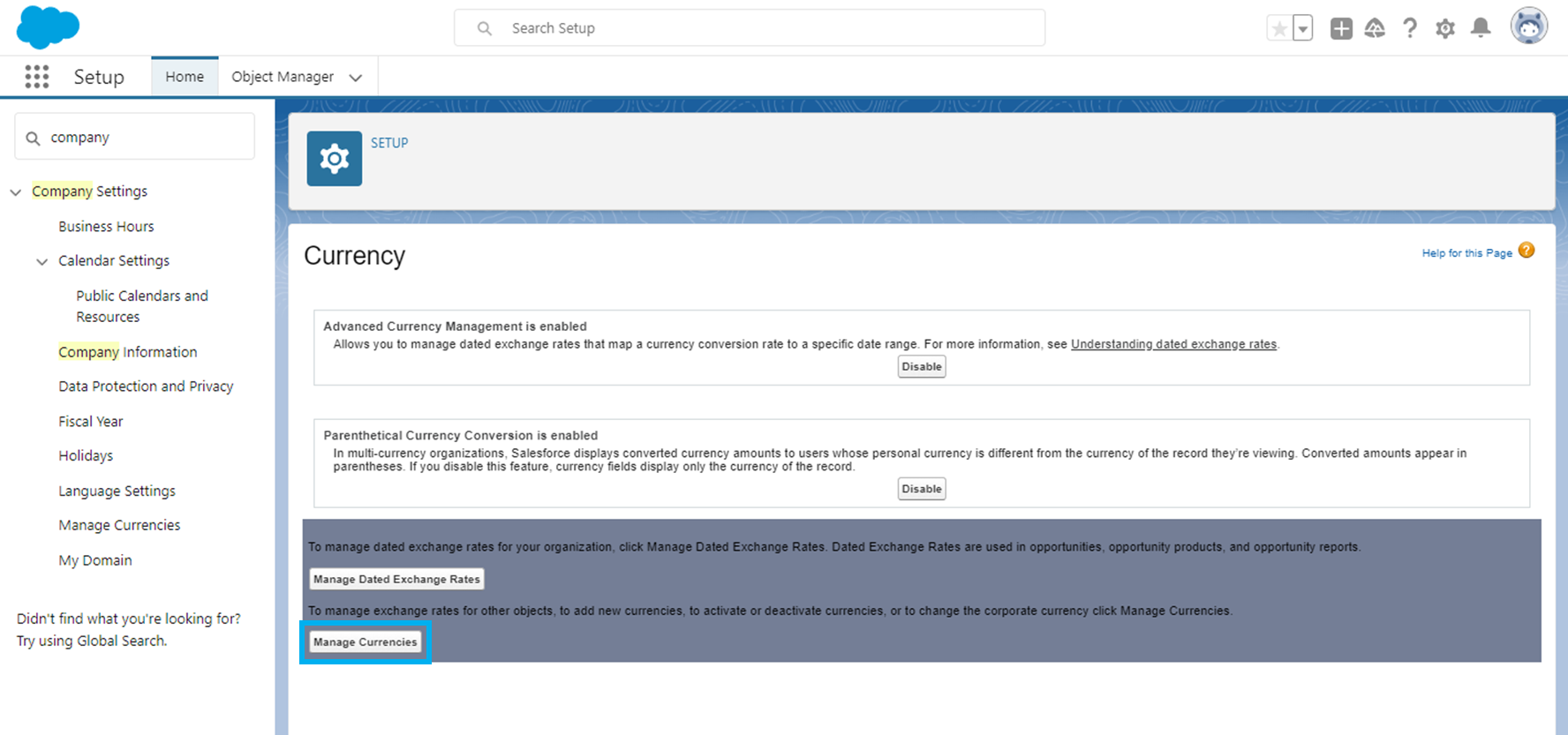Switch to the Home tab
Screen dimensions: 1568x735
[x=185, y=77]
